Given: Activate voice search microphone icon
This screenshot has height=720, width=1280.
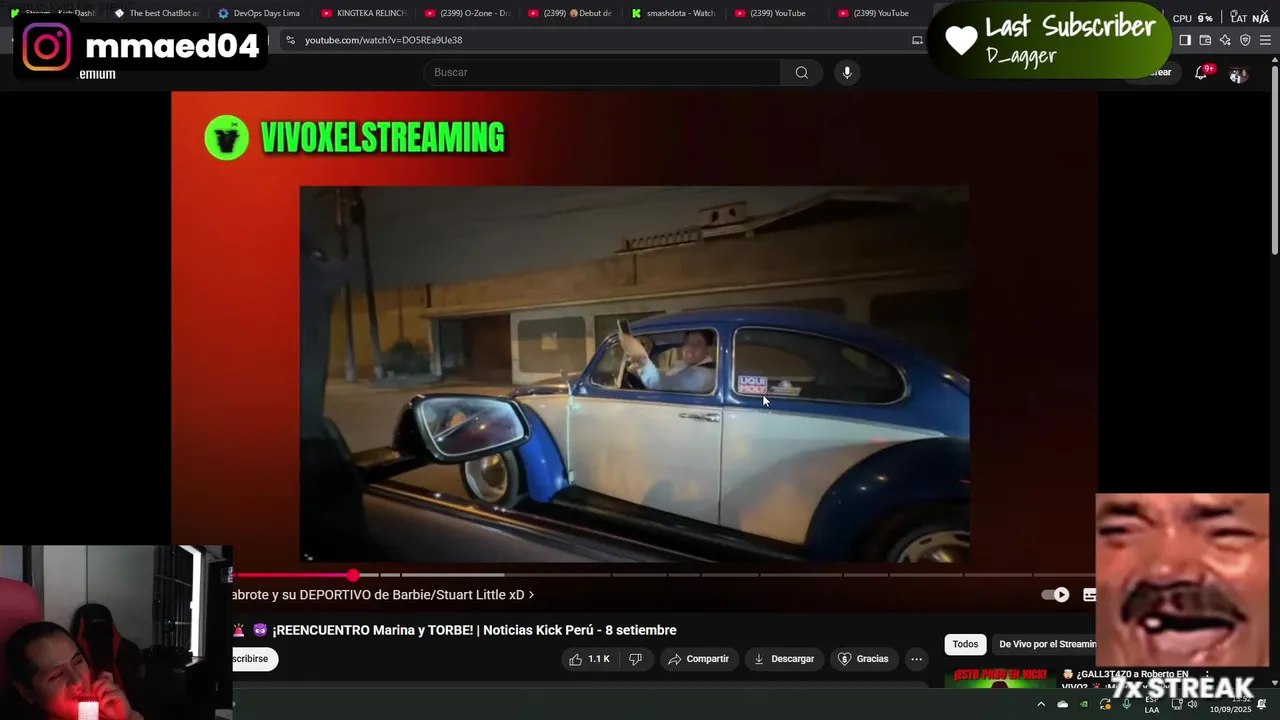Looking at the screenshot, I should (x=847, y=72).
